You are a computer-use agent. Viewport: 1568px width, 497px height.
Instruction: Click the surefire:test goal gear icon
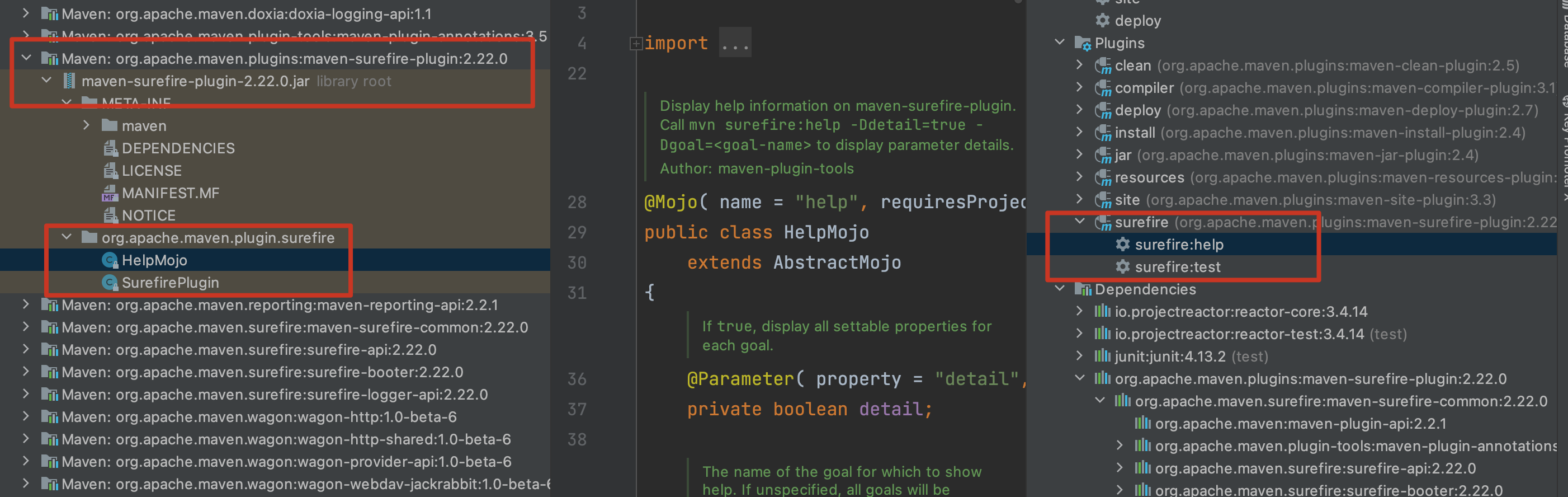(1122, 268)
